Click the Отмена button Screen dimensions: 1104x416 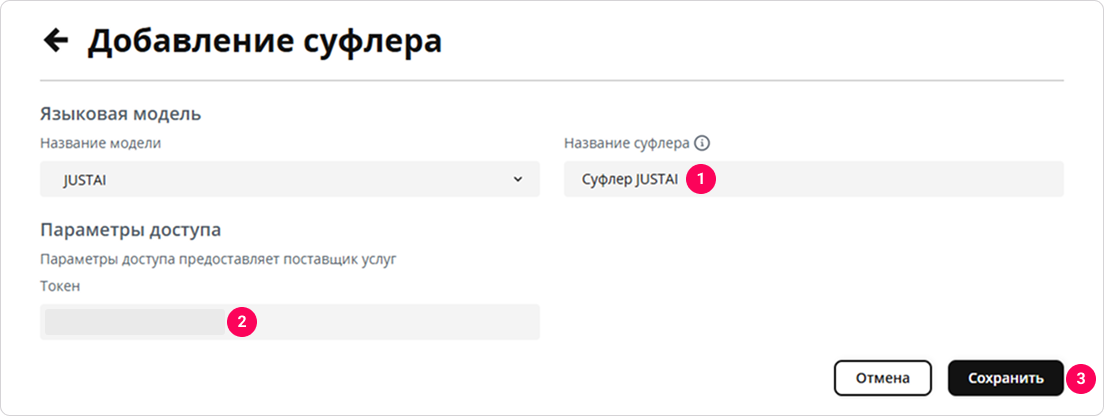(883, 379)
